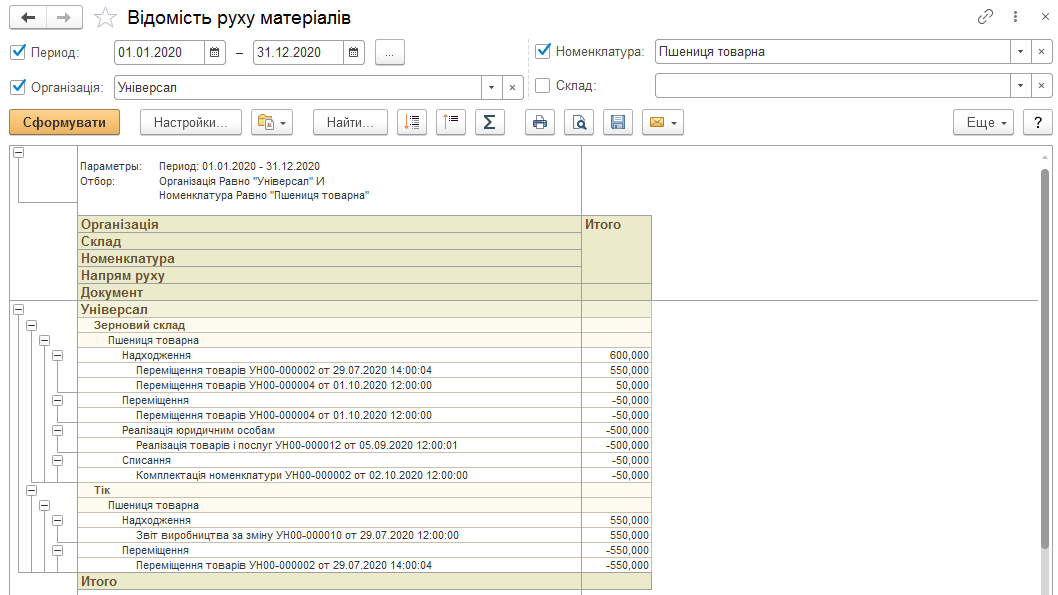The width and height of the screenshot is (1058, 595).
Task: Open calendar for start date 01.01.2020
Action: pyautogui.click(x=215, y=53)
